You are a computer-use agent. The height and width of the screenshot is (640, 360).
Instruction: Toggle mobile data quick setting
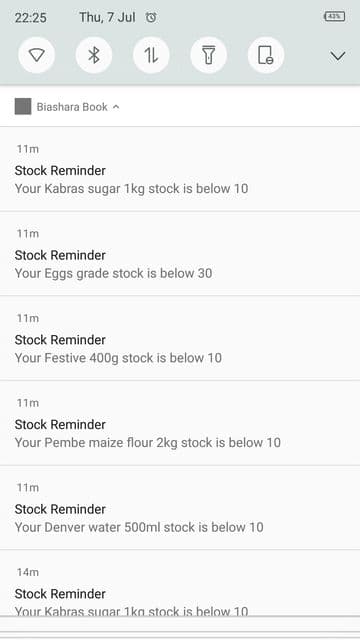click(x=151, y=55)
